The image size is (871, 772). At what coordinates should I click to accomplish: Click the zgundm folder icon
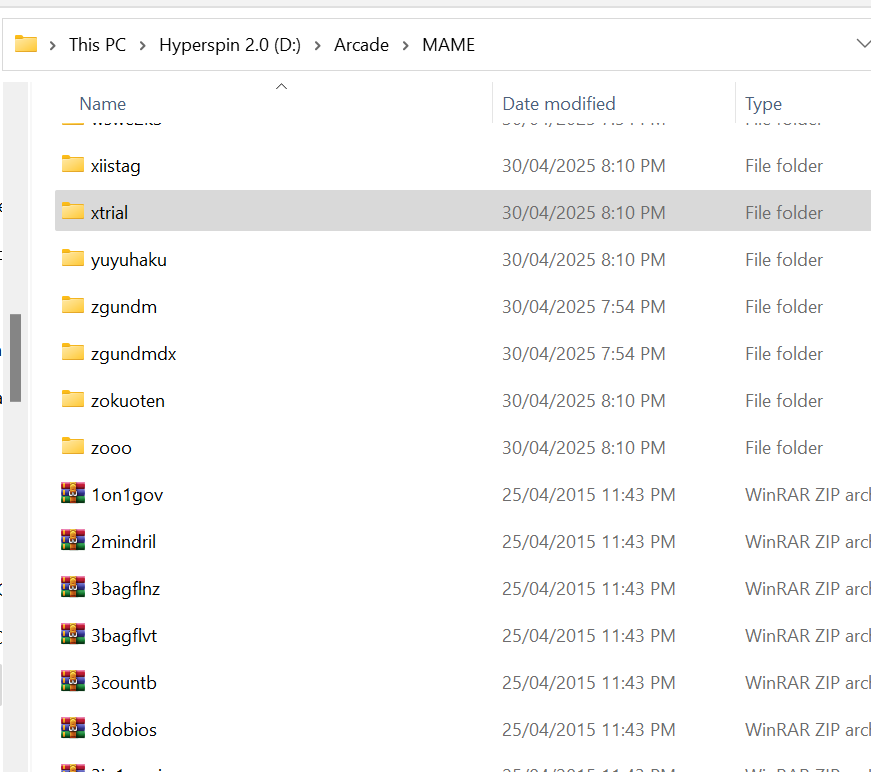[x=73, y=305]
